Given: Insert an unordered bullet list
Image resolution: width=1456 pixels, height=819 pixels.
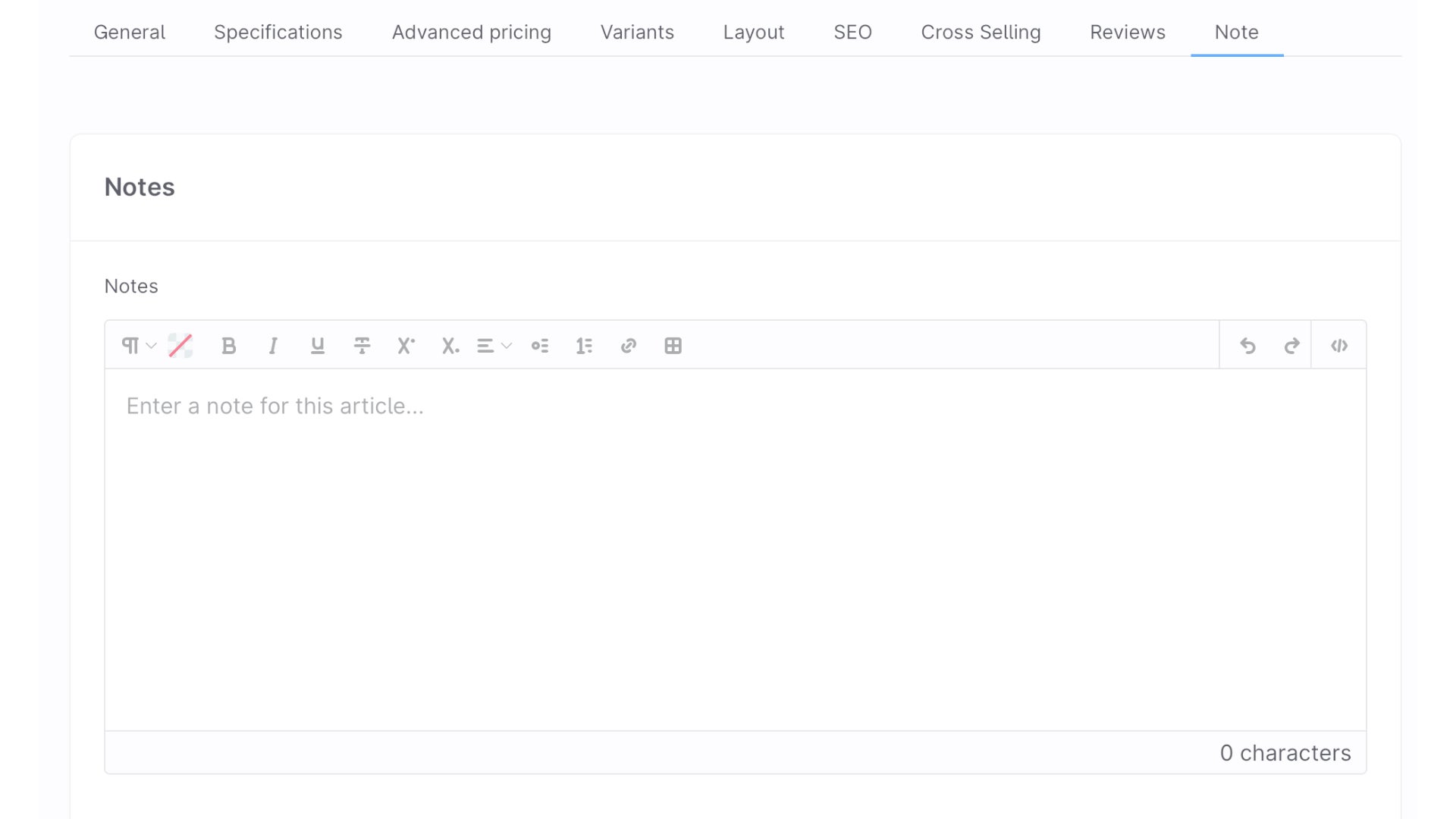Looking at the screenshot, I should (540, 346).
